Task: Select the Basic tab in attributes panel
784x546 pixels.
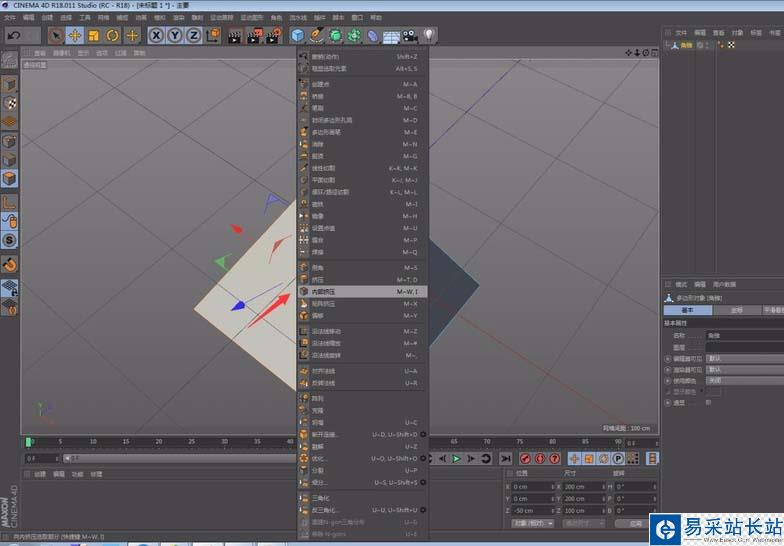Action: pyautogui.click(x=688, y=310)
